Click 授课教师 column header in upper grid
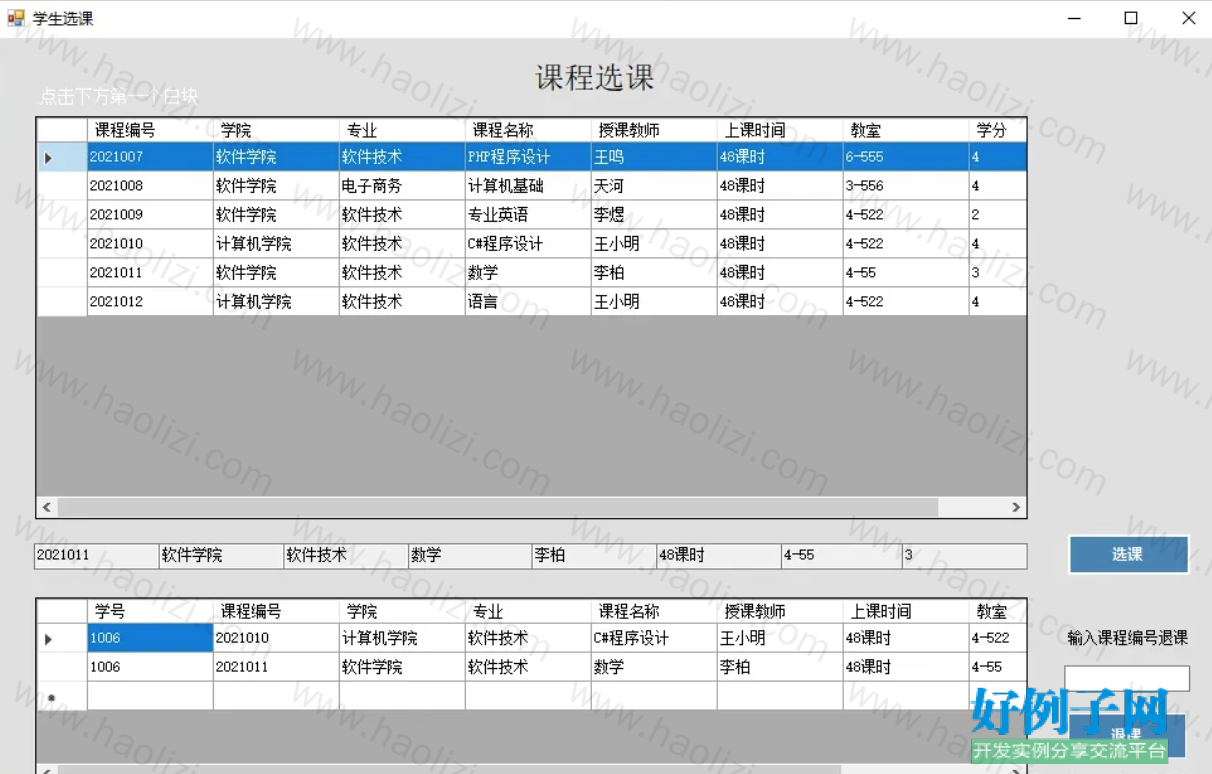This screenshot has height=774, width=1212. click(654, 130)
